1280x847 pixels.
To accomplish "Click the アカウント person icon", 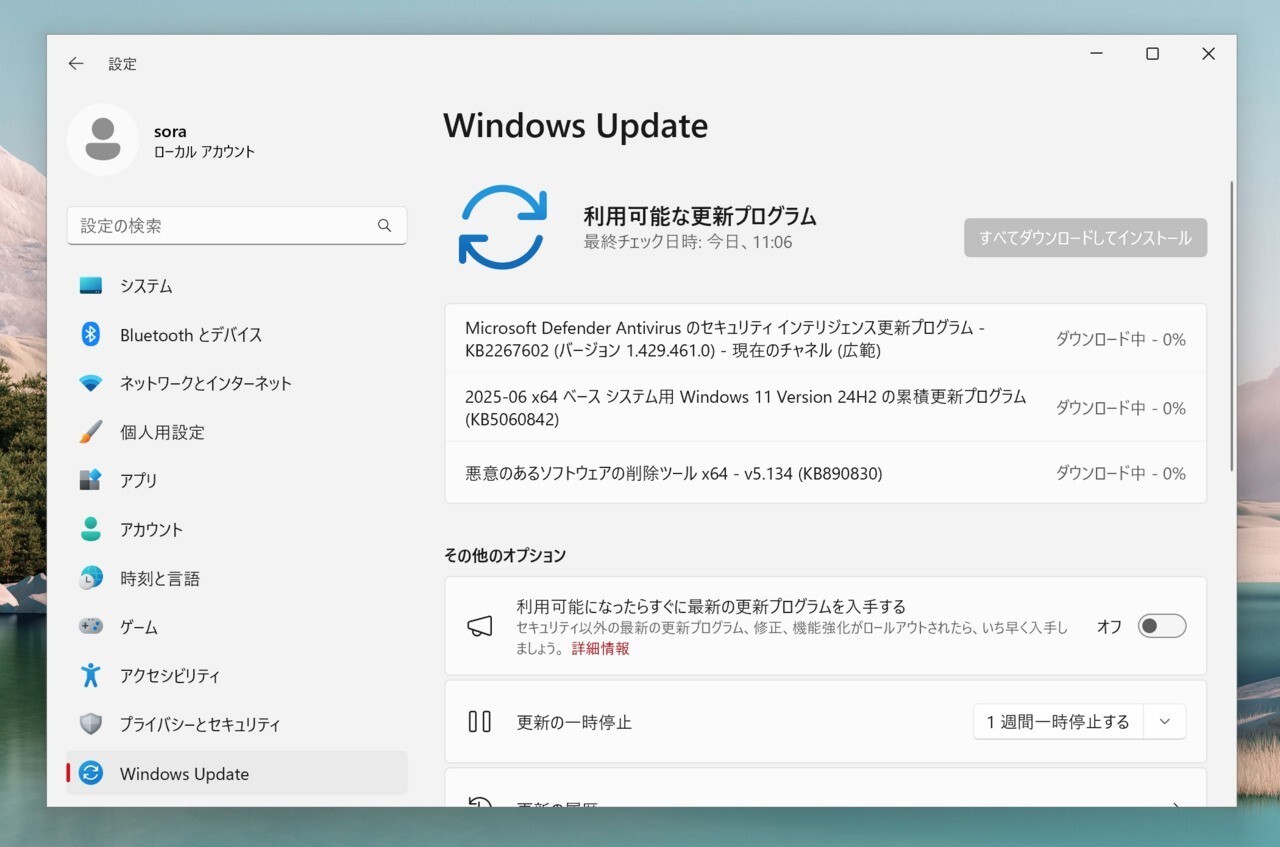I will click(91, 529).
